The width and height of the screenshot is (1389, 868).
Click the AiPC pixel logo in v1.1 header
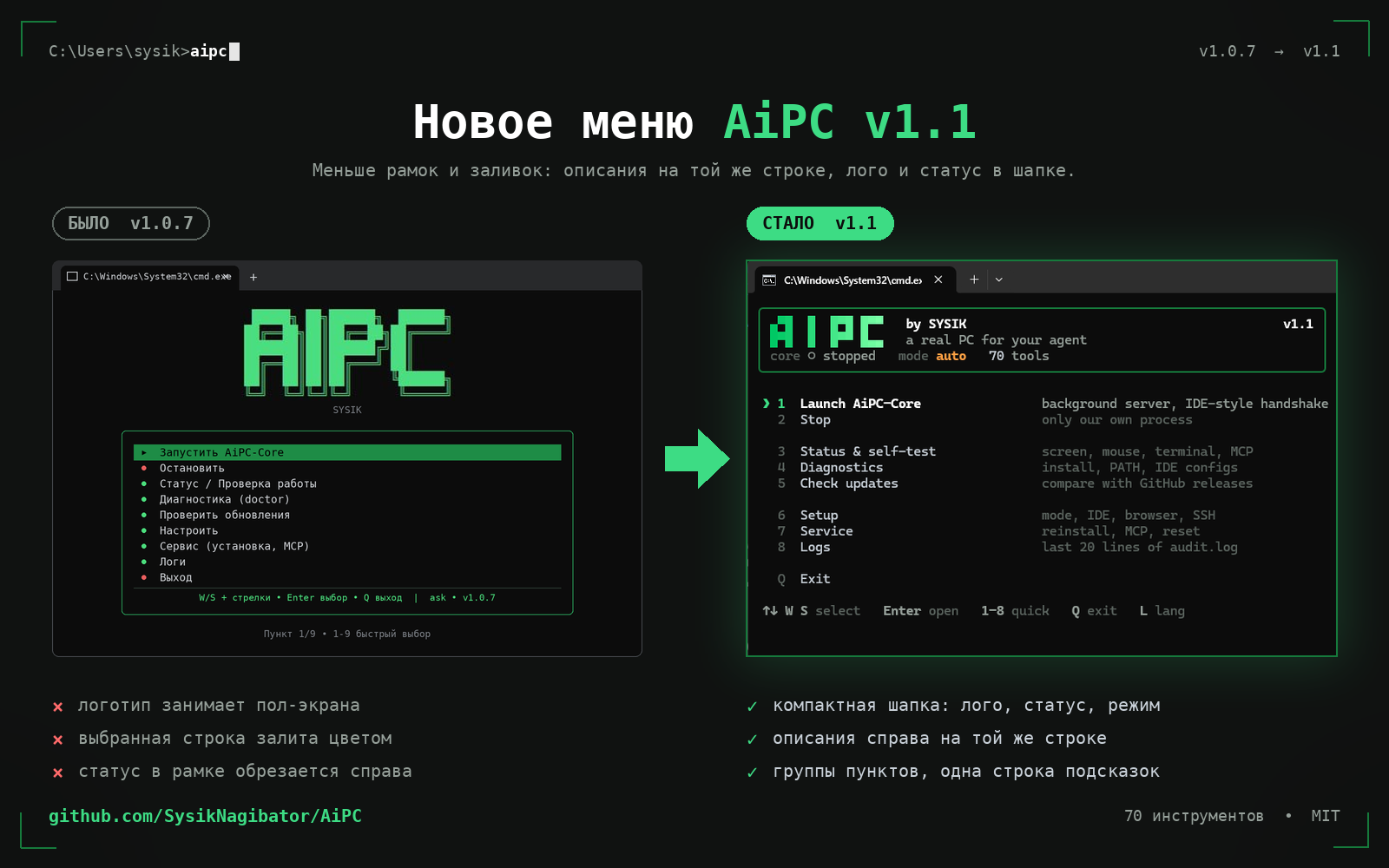(x=826, y=332)
